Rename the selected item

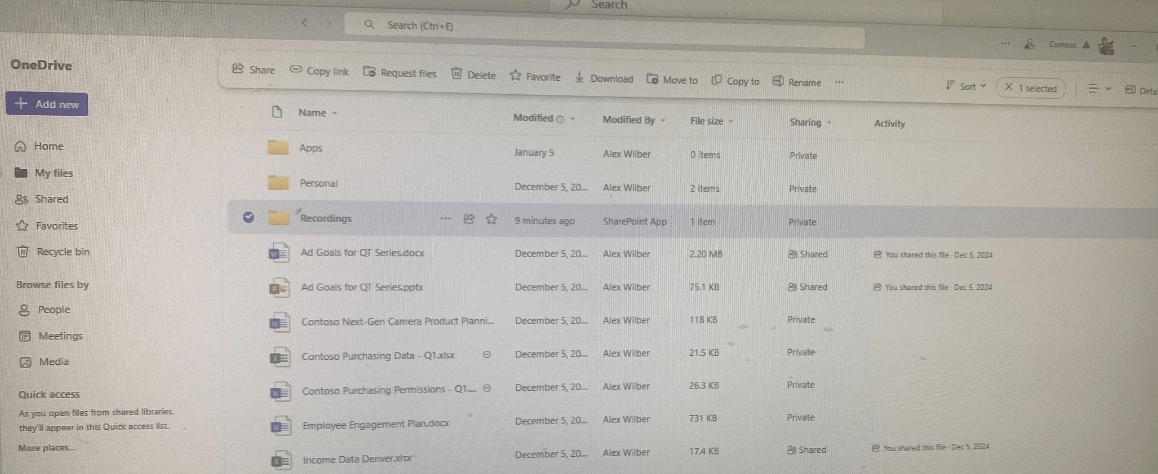point(796,82)
